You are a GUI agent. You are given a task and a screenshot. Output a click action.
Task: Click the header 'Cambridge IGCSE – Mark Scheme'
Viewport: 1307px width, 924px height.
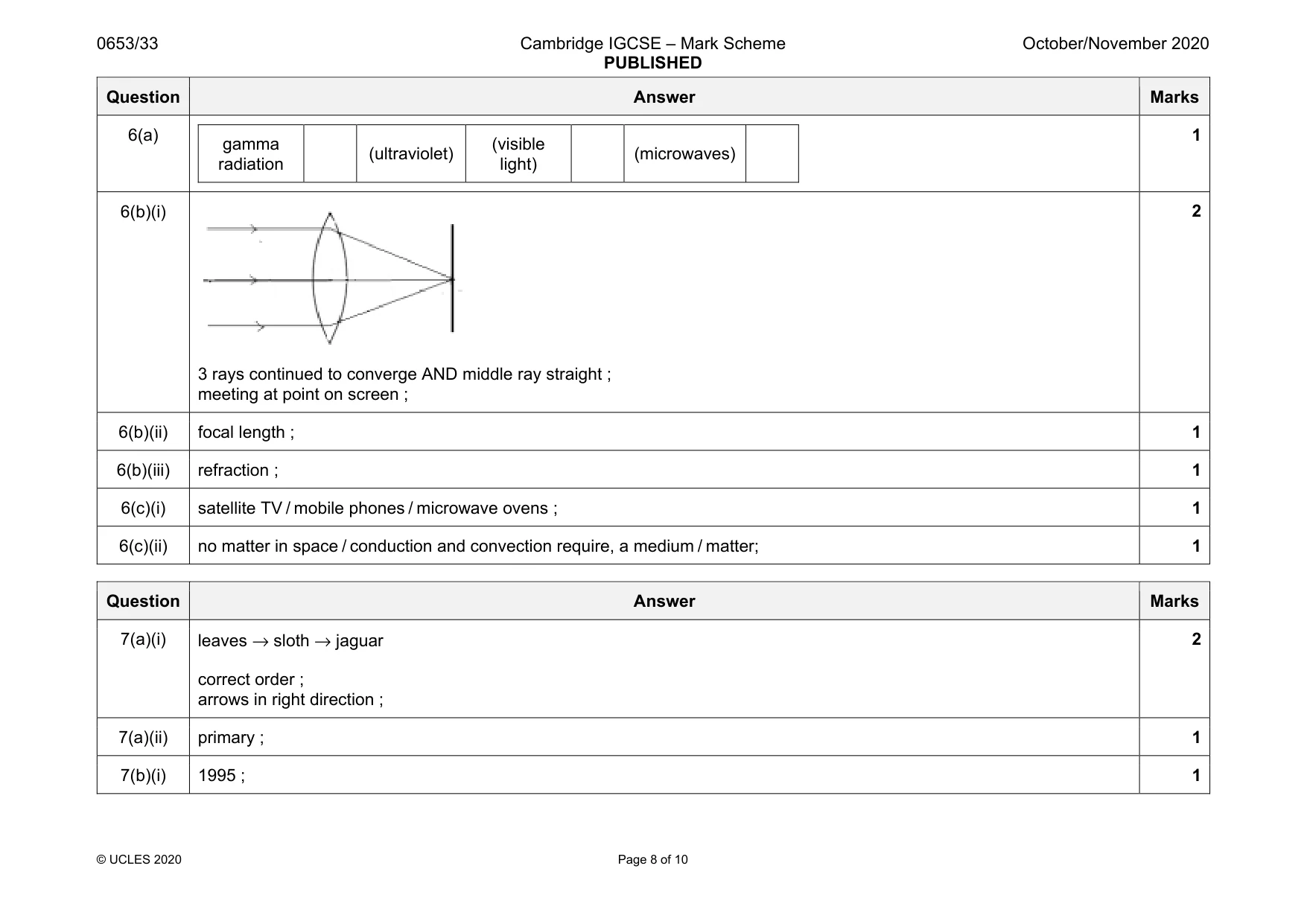pos(652,43)
